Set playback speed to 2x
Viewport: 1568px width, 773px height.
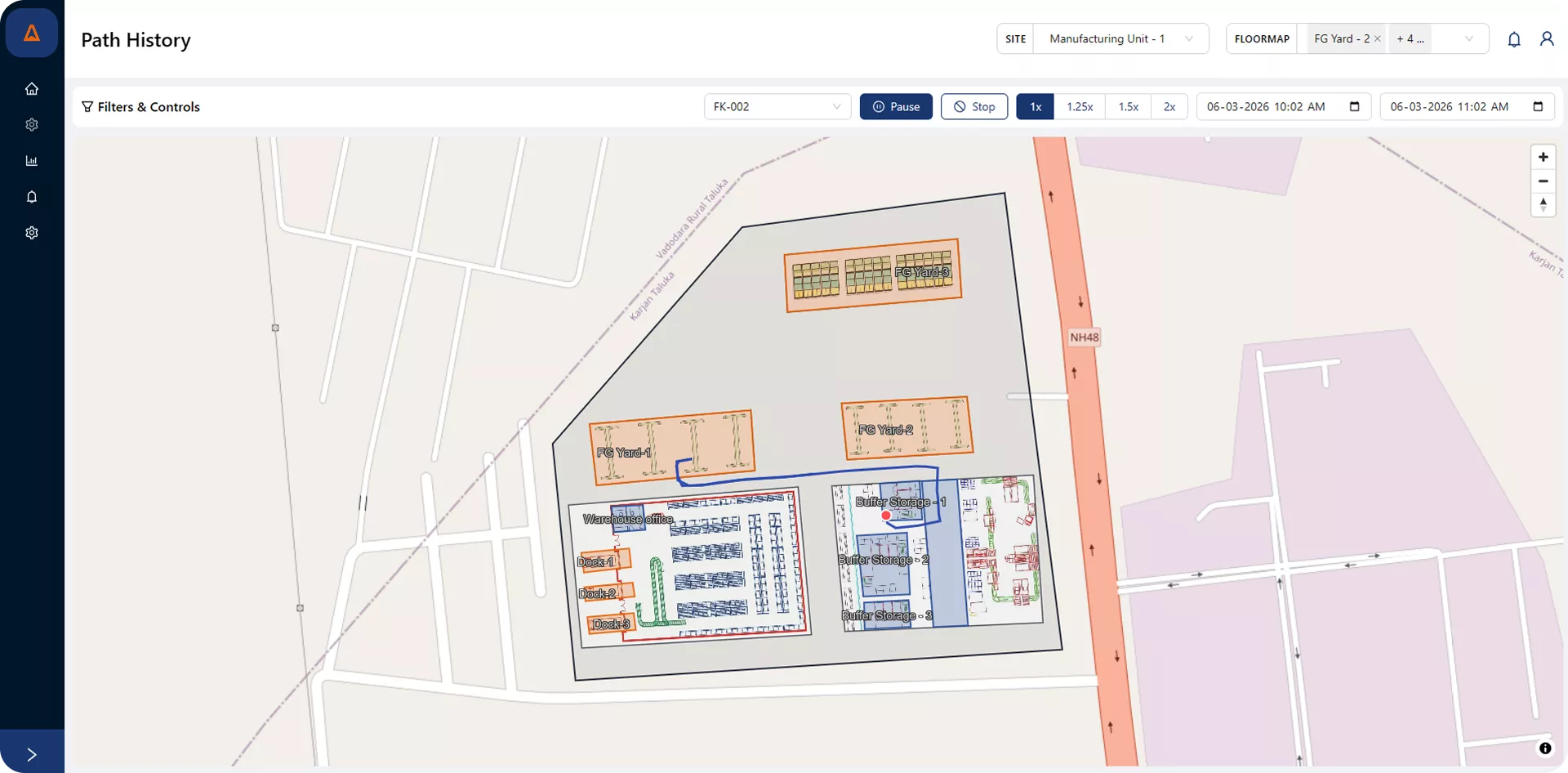pyautogui.click(x=1169, y=107)
